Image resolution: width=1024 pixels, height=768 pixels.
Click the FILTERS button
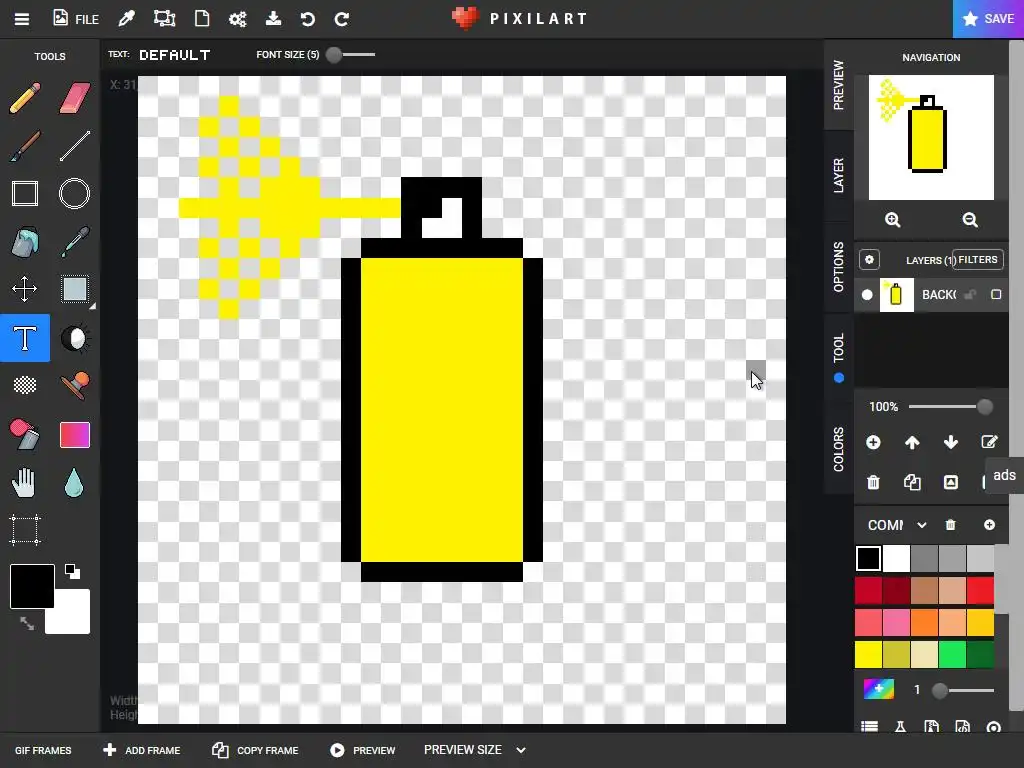977,259
